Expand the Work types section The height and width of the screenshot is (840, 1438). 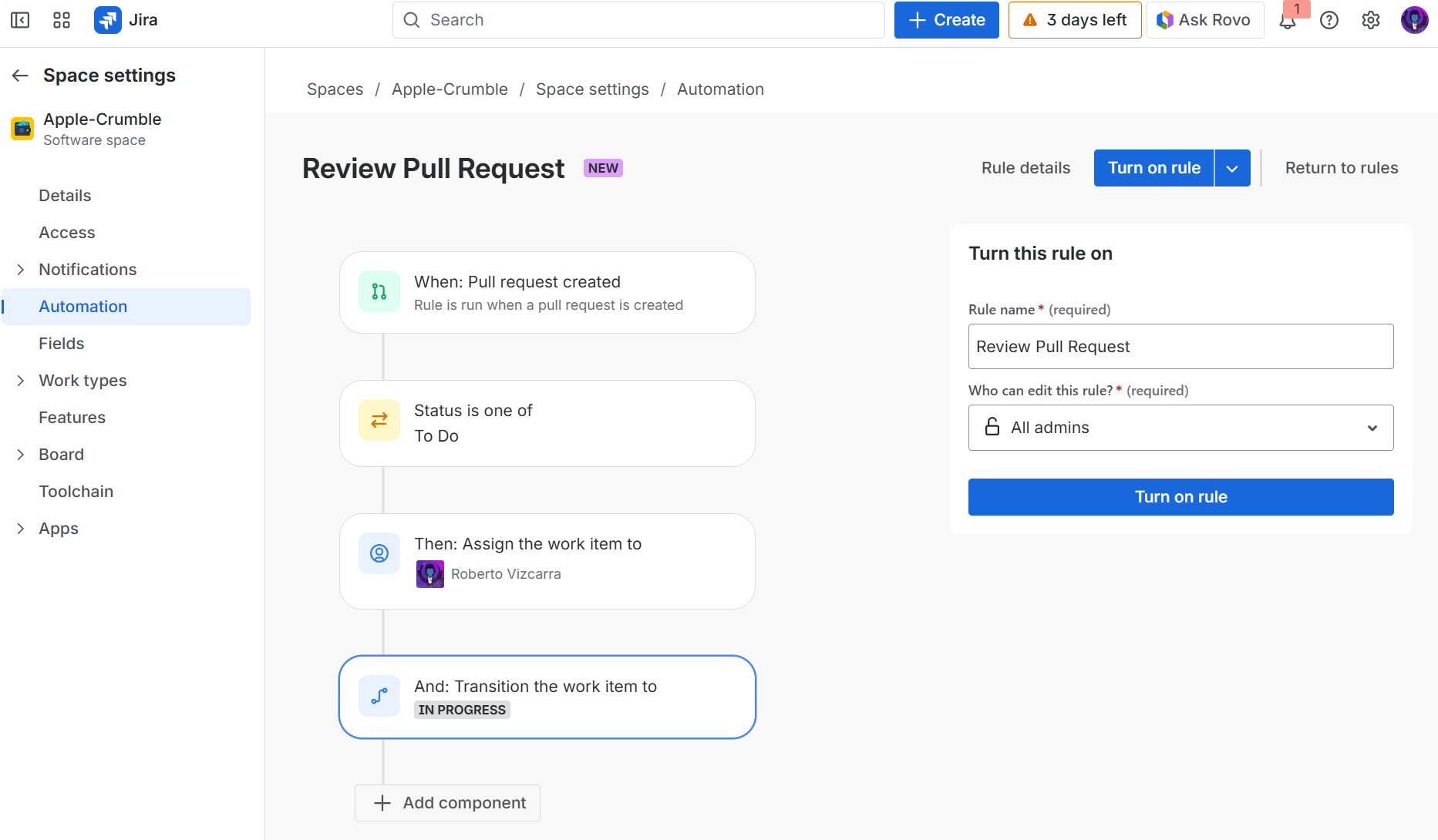pos(21,381)
